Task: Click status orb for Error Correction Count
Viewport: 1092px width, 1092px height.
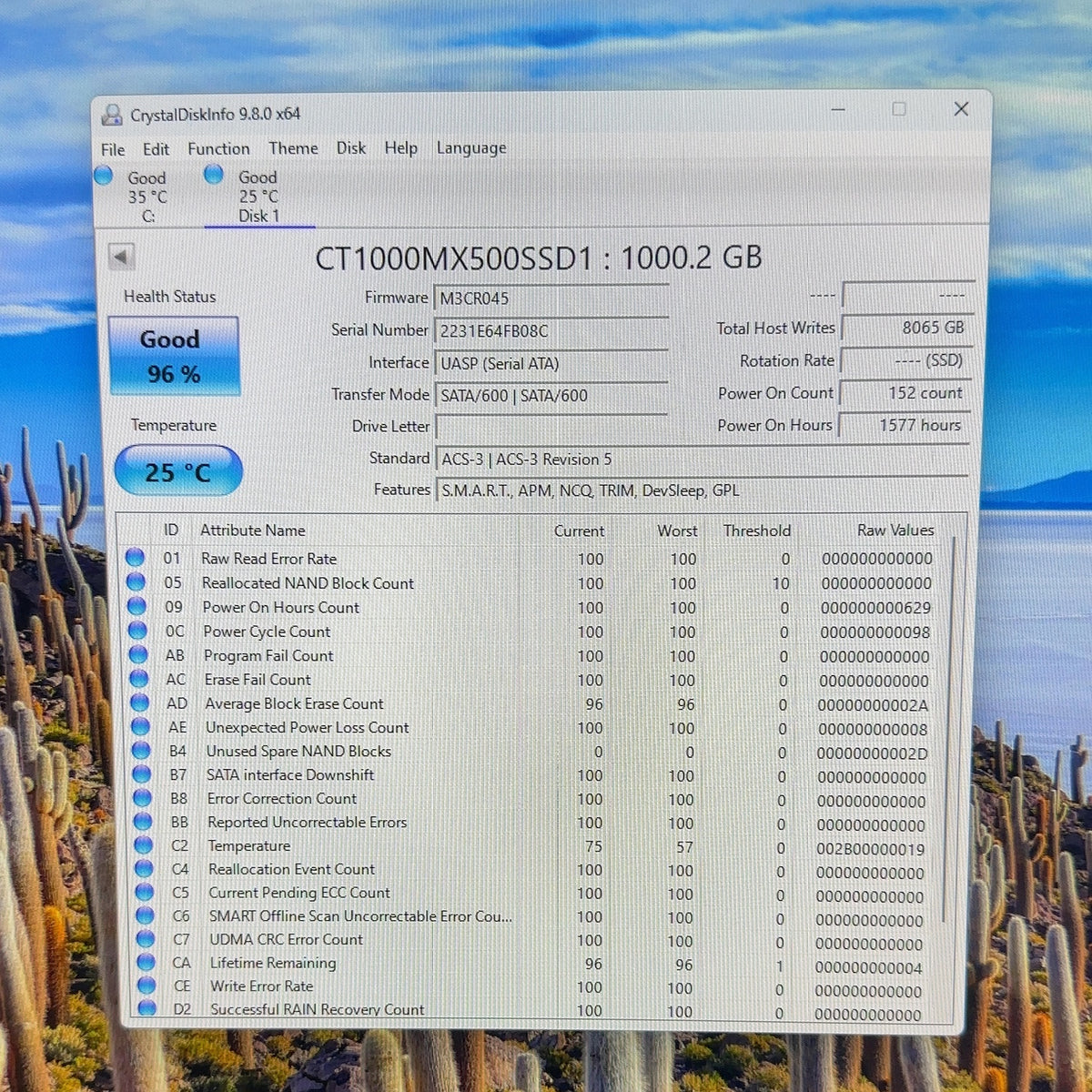Action: 142,798
